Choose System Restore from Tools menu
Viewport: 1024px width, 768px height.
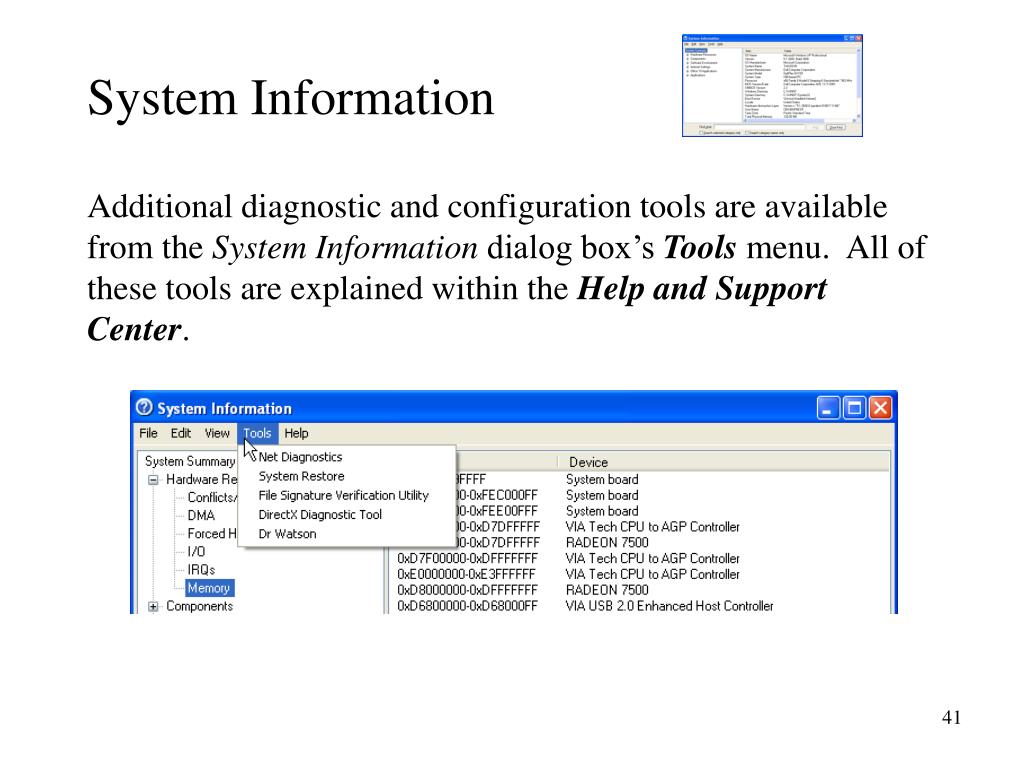point(301,476)
